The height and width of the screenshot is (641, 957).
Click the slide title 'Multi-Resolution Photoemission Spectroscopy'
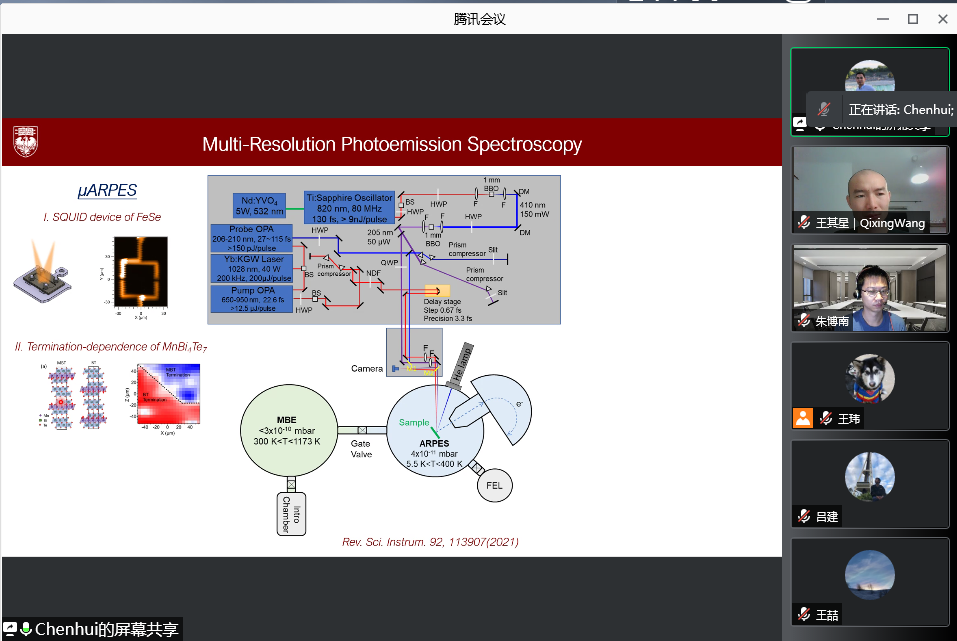(391, 144)
